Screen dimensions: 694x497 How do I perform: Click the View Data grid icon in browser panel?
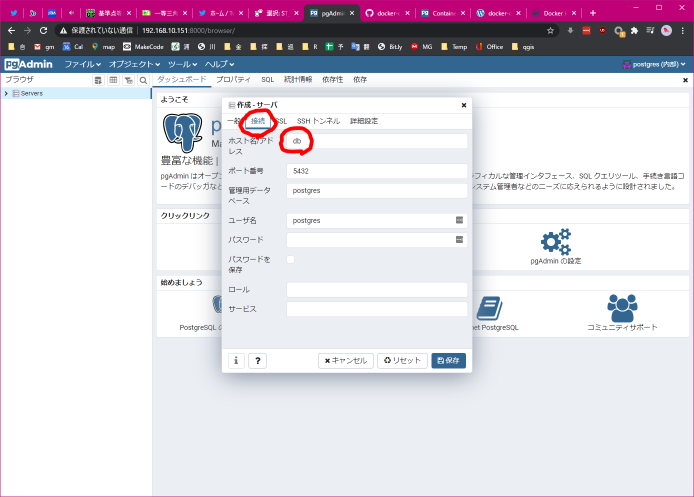point(113,79)
